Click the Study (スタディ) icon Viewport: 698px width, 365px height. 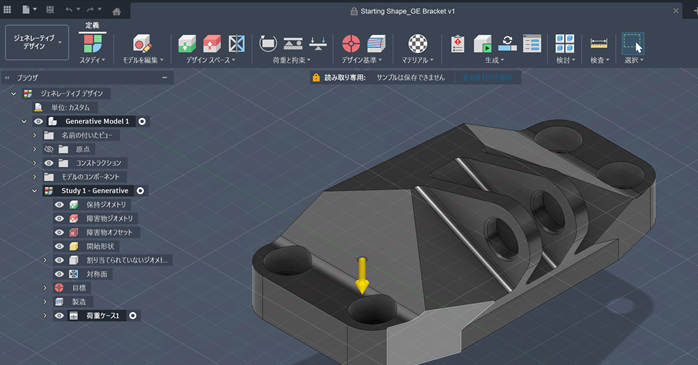[93, 44]
